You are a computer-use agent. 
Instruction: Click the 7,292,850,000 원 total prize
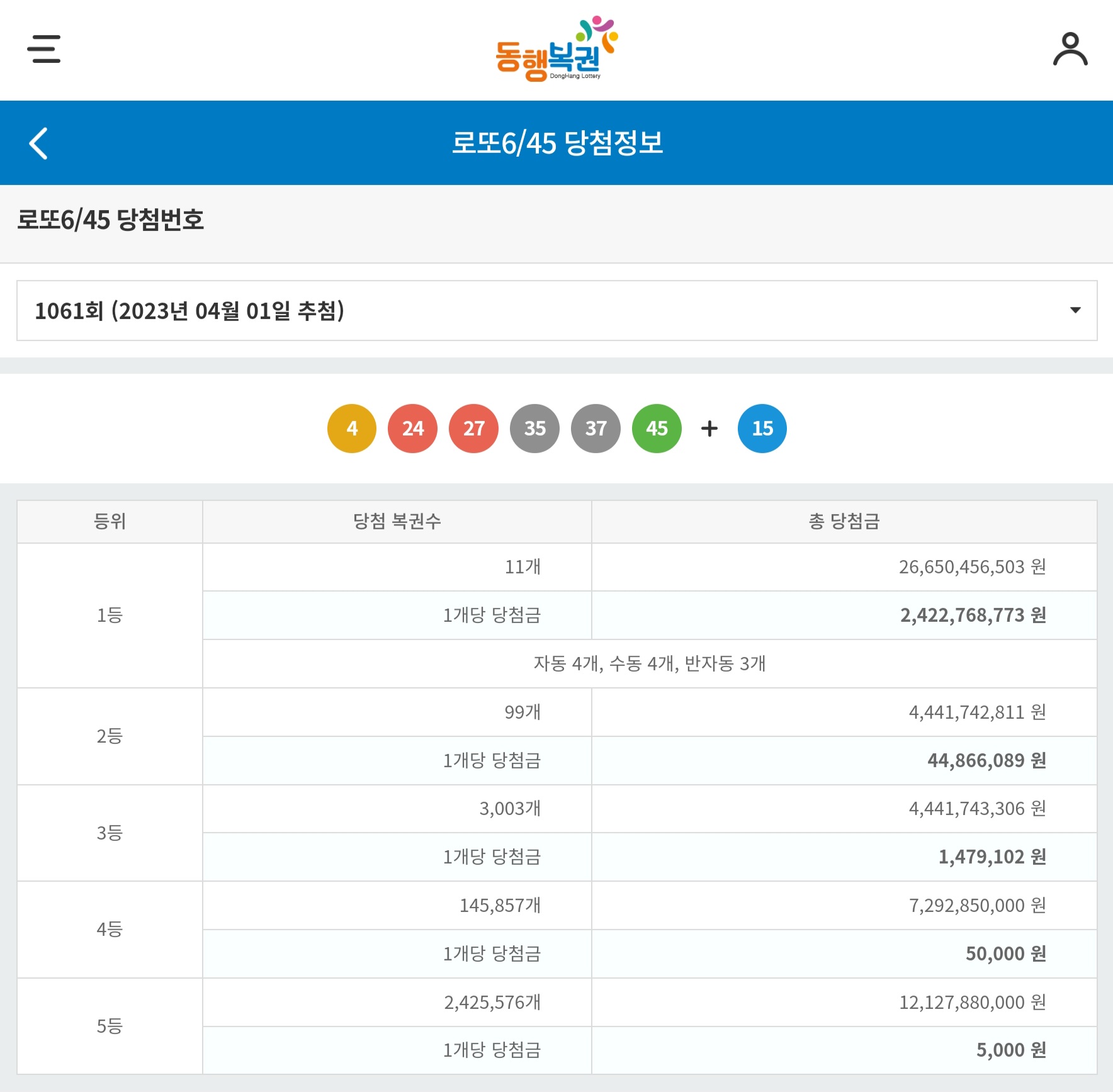coord(844,906)
